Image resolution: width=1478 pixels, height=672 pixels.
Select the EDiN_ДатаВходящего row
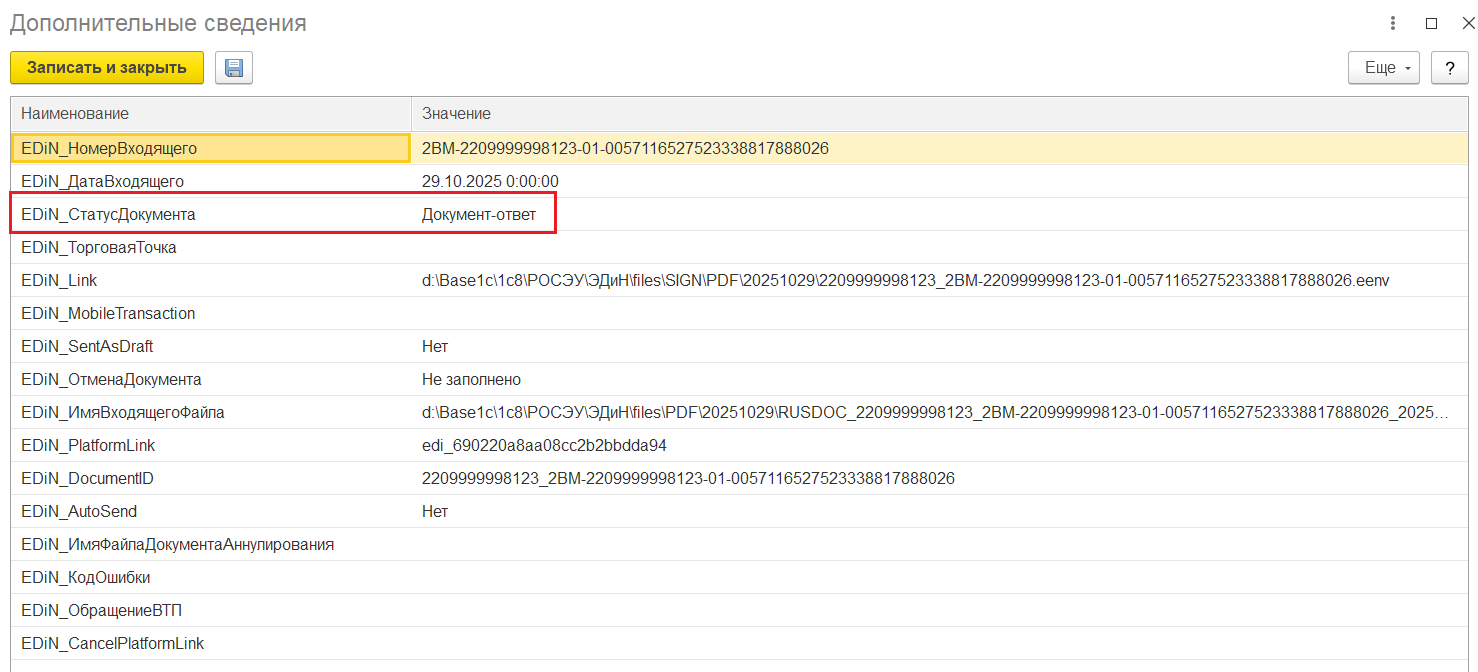coord(103,181)
